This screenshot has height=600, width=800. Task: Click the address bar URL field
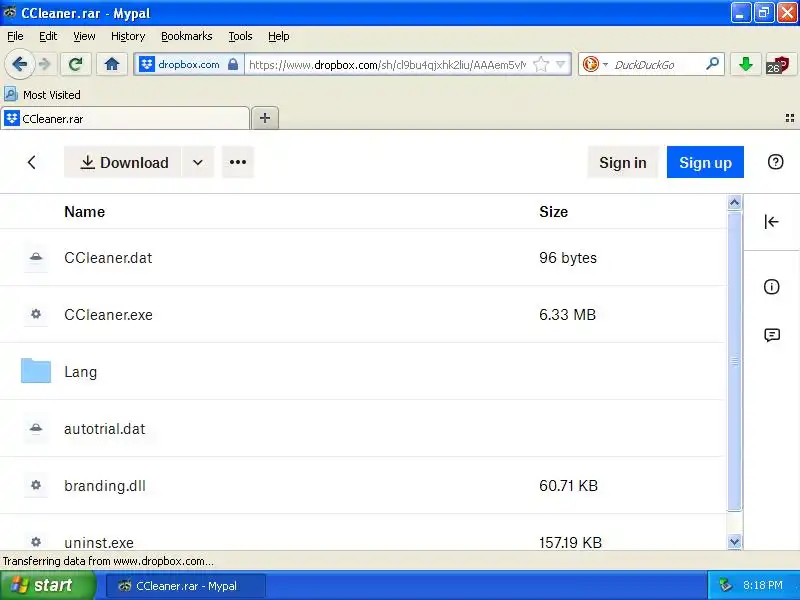point(388,64)
